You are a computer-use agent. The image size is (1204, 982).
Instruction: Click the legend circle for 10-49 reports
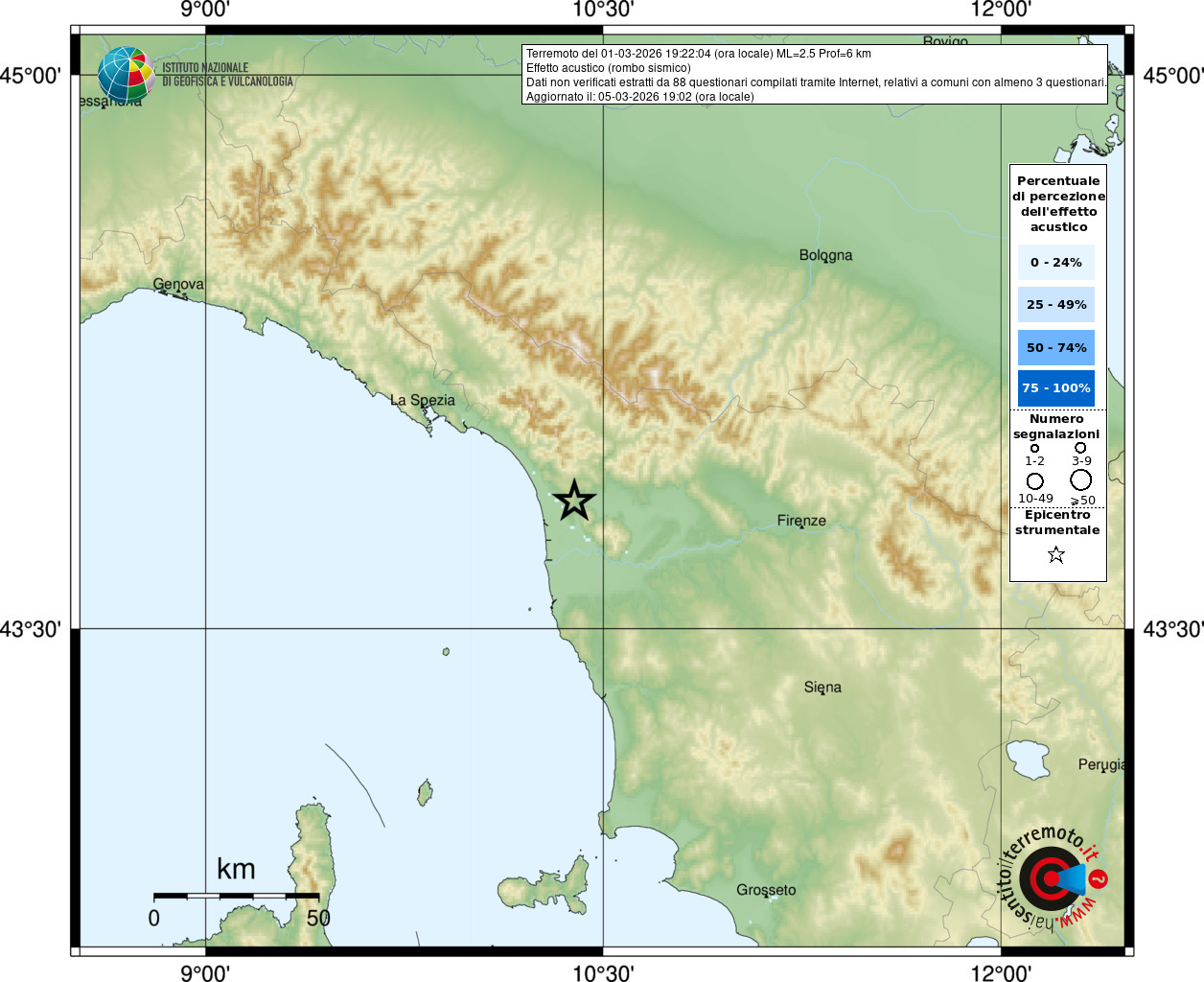tap(1034, 480)
